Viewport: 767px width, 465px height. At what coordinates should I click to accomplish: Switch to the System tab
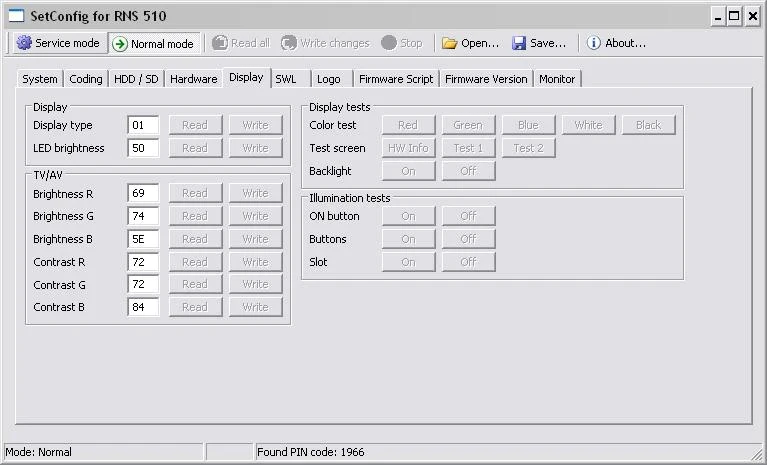pyautogui.click(x=40, y=79)
